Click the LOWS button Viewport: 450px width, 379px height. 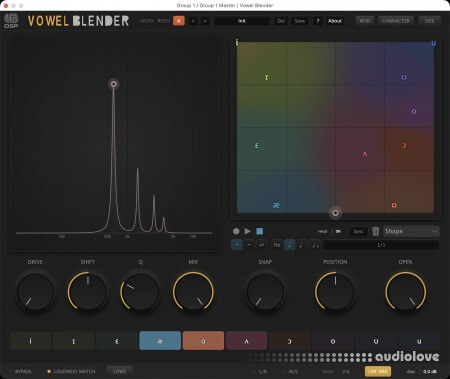coord(120,371)
